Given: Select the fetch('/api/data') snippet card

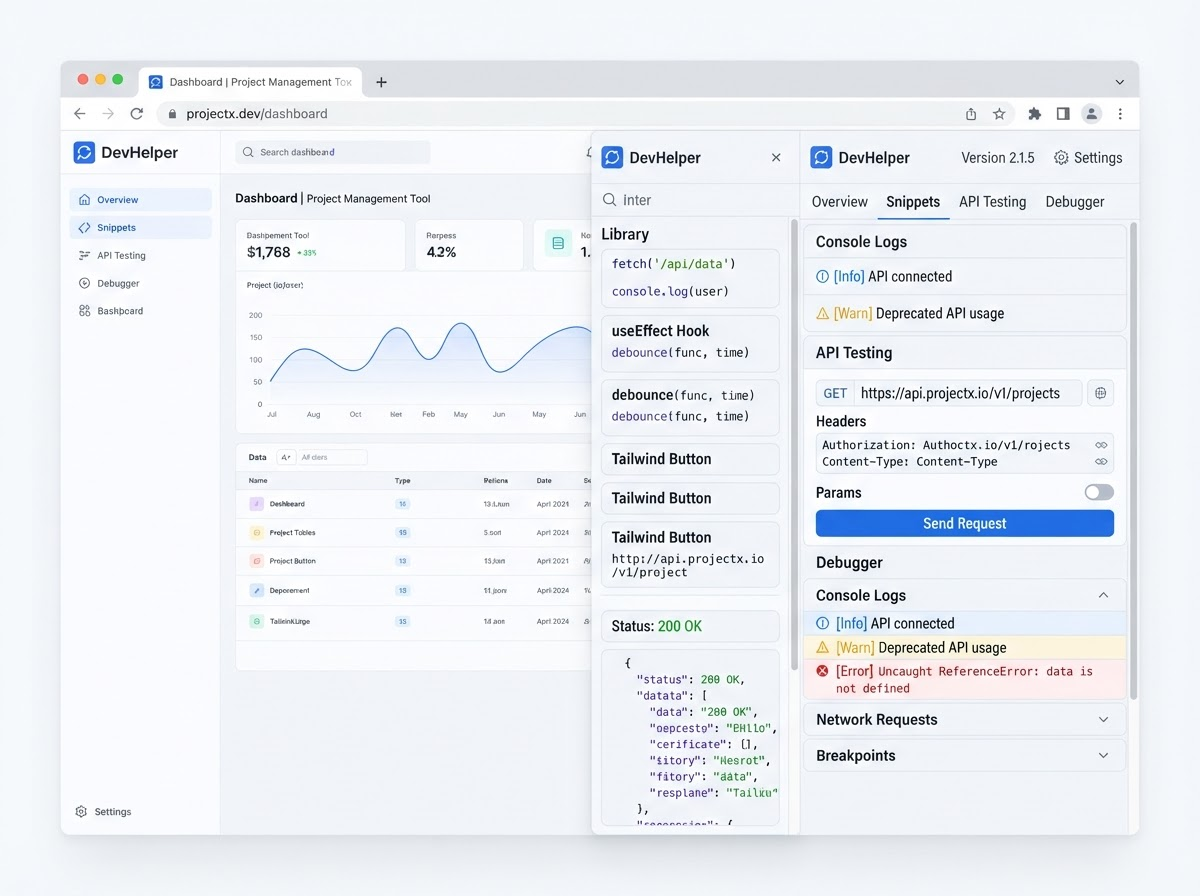Looking at the screenshot, I should coord(690,278).
